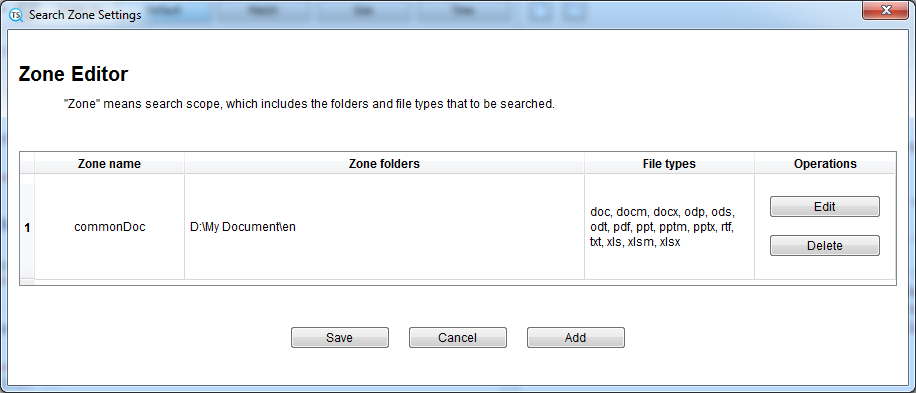Select the file types list cell
The width and height of the screenshot is (916, 393).
(669, 227)
